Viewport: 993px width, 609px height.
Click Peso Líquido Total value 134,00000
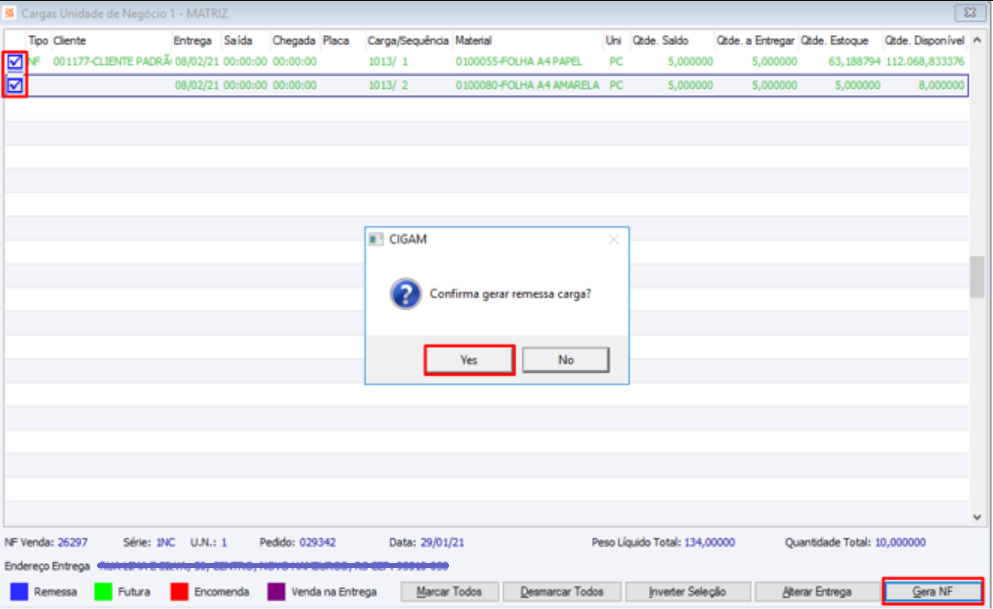(710, 543)
